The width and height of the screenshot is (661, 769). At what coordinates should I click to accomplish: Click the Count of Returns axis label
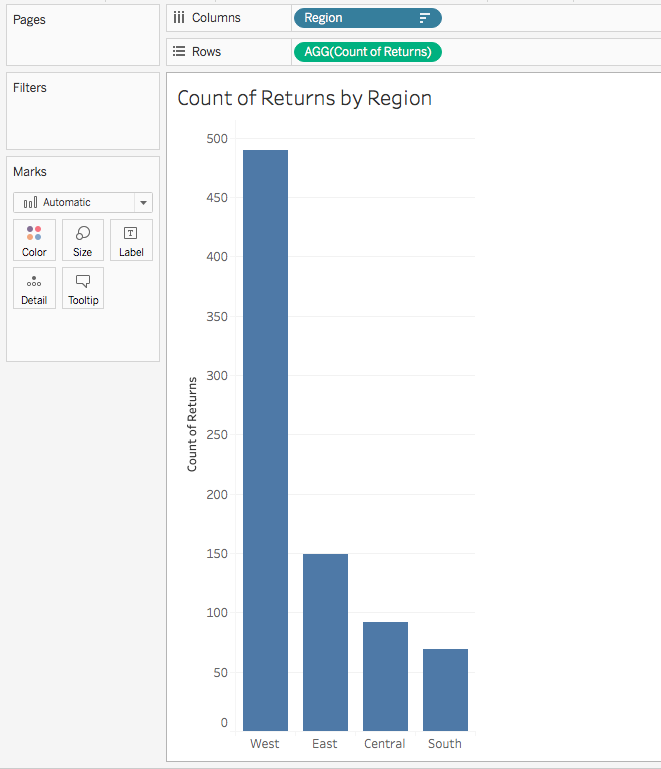192,424
